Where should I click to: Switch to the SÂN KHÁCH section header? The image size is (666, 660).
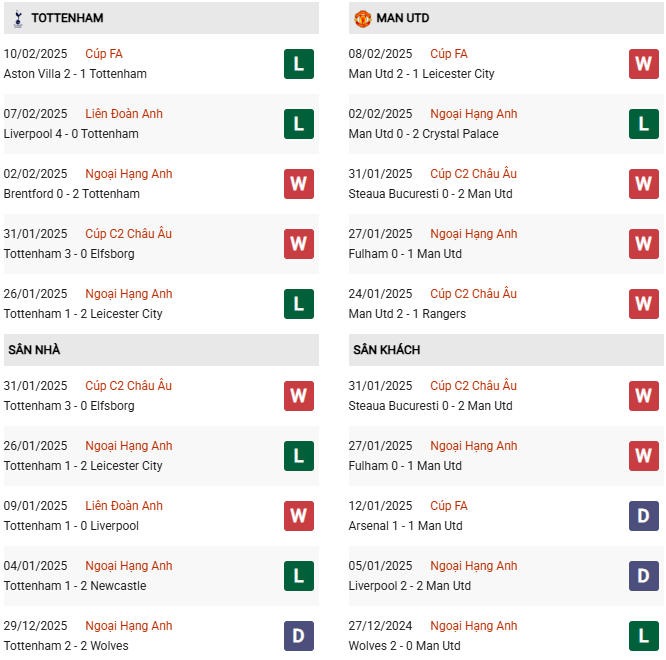[x=386, y=350]
